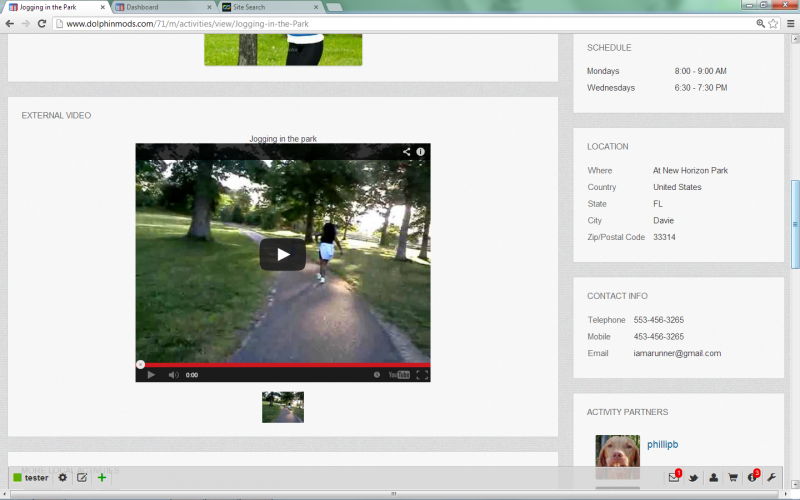Click the watch later clock icon in player
The width and height of the screenshot is (800, 500).
(x=377, y=375)
